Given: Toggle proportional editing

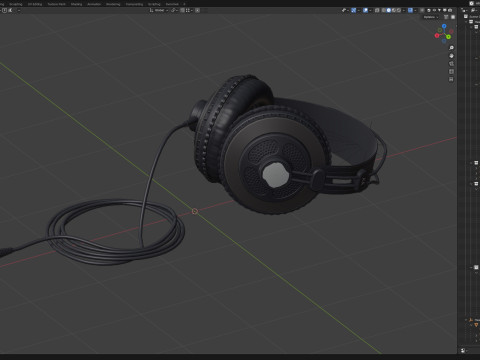Looking at the screenshot, I should coord(197,10).
